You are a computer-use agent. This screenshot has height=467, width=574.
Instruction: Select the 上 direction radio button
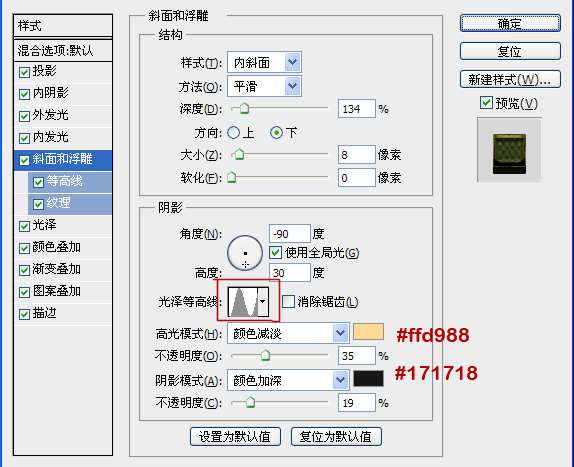coord(234,132)
